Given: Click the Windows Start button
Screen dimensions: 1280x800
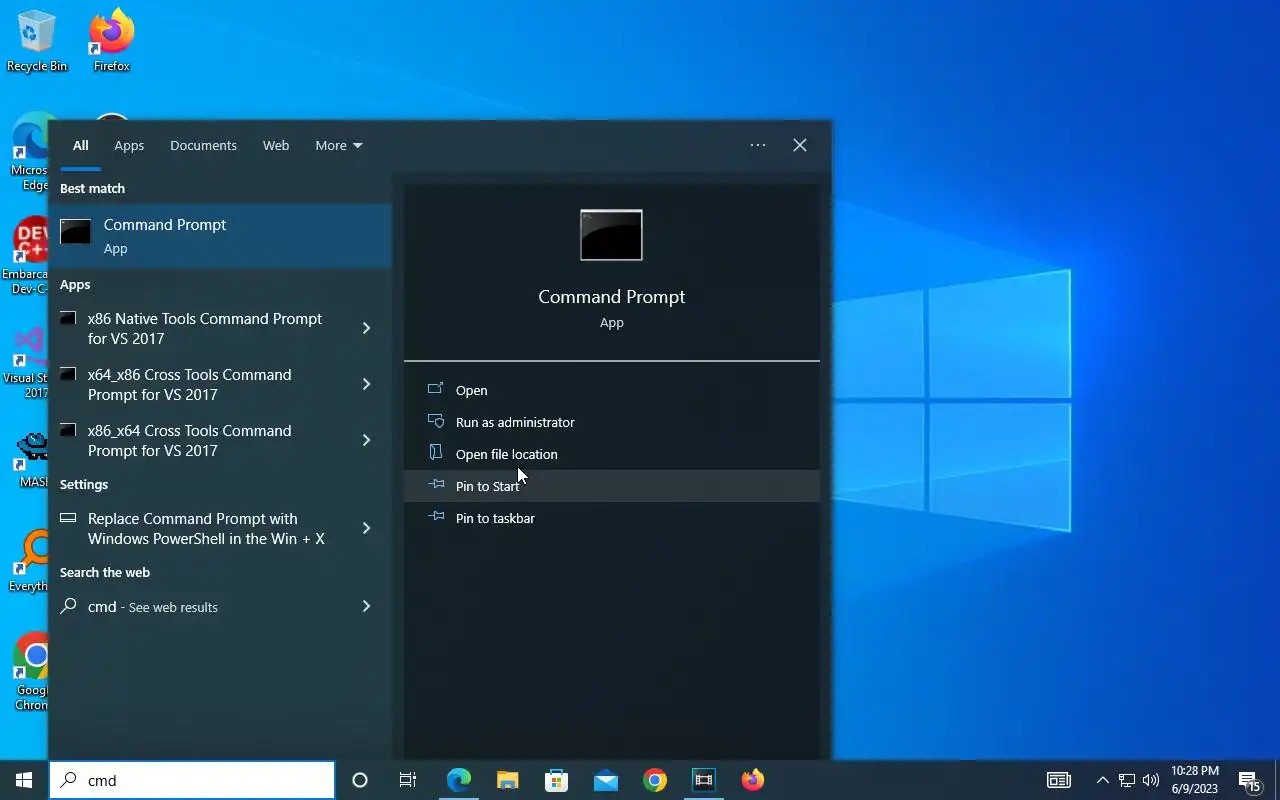Looking at the screenshot, I should [x=24, y=780].
